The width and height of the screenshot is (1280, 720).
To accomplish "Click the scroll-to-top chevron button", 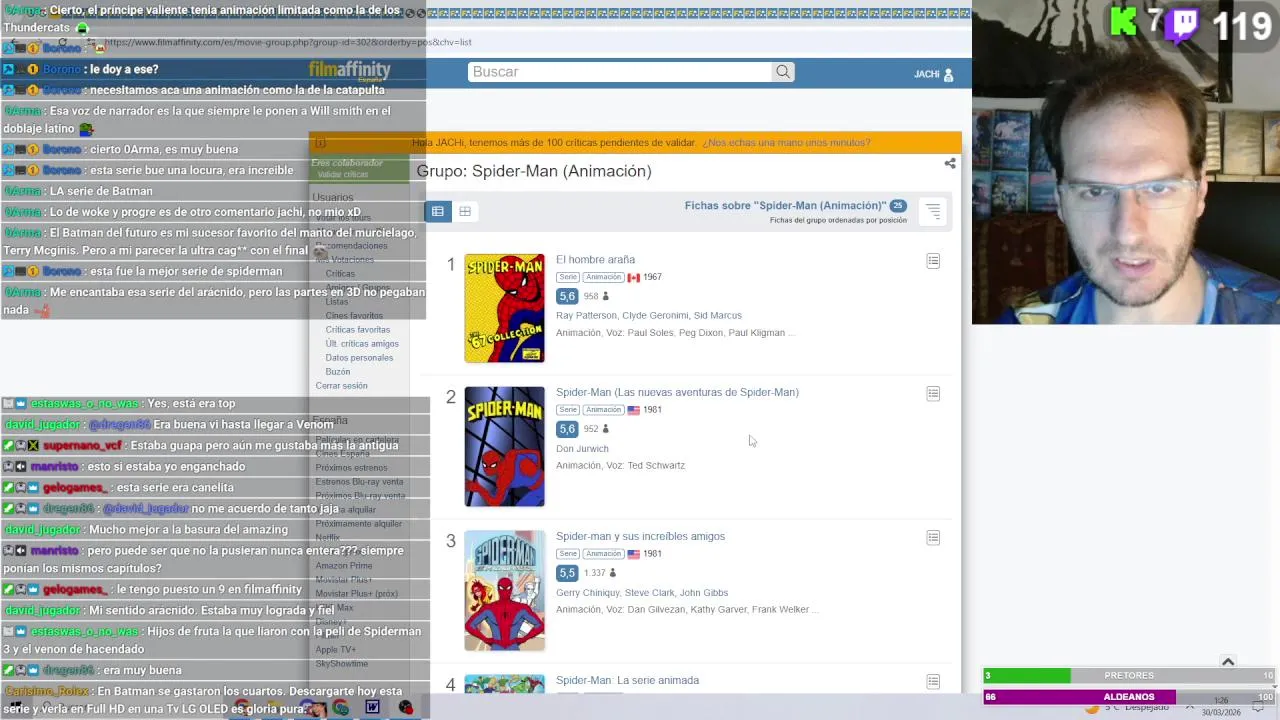I will tap(1228, 661).
